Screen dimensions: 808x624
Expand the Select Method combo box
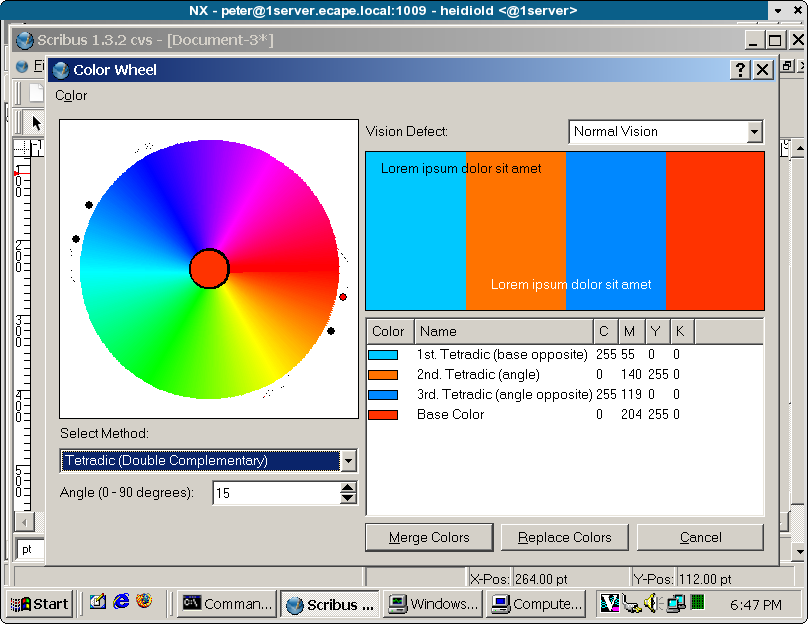tap(348, 461)
